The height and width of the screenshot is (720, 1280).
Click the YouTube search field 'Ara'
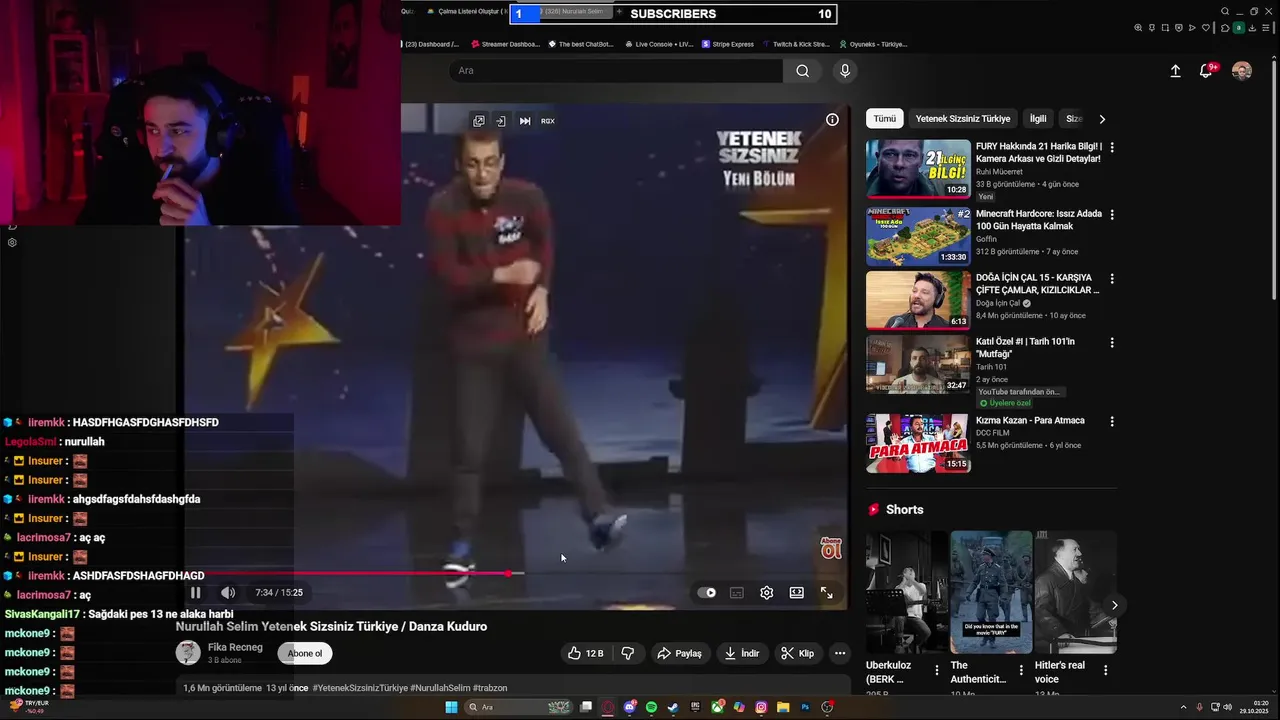click(x=615, y=70)
